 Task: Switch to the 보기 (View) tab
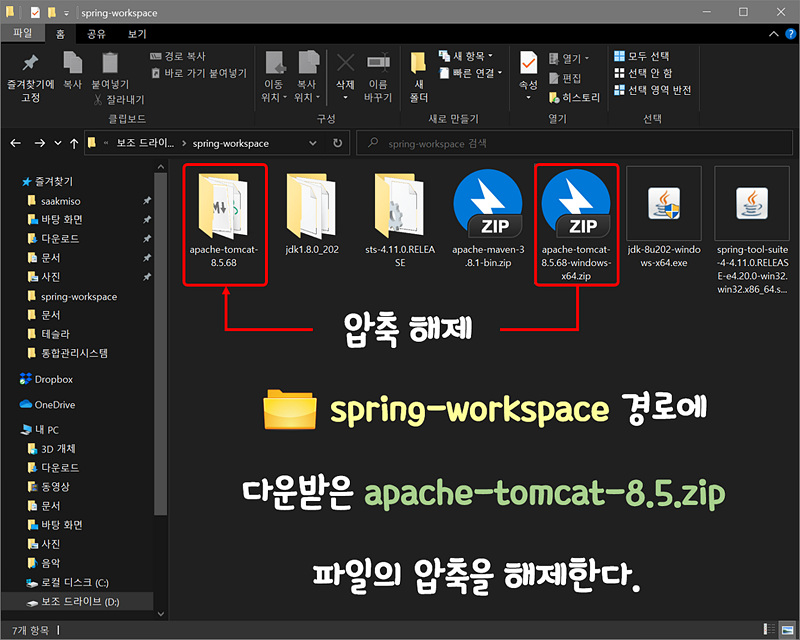(137, 34)
